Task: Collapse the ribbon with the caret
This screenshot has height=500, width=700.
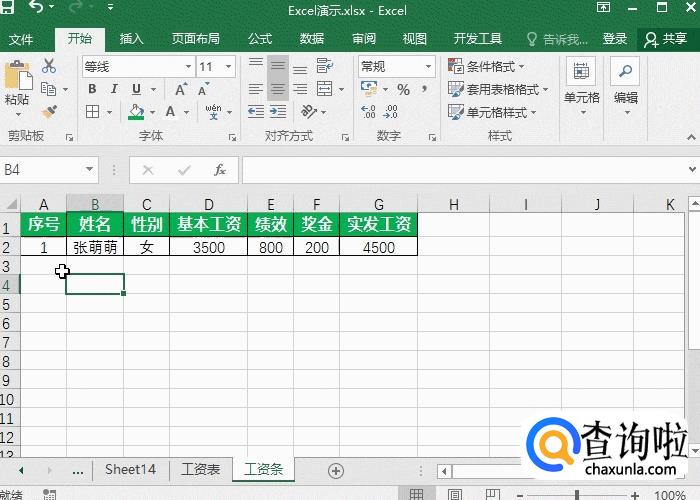Action: click(691, 137)
